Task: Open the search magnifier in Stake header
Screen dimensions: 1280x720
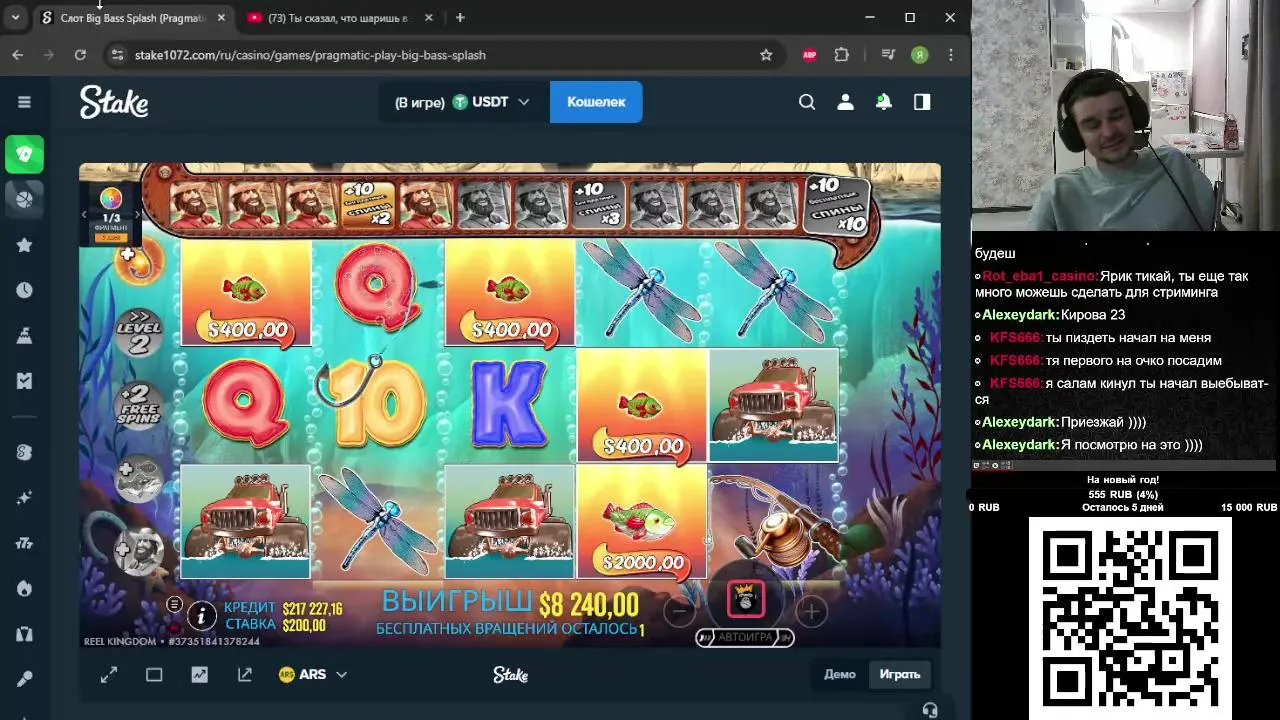Action: [x=807, y=102]
